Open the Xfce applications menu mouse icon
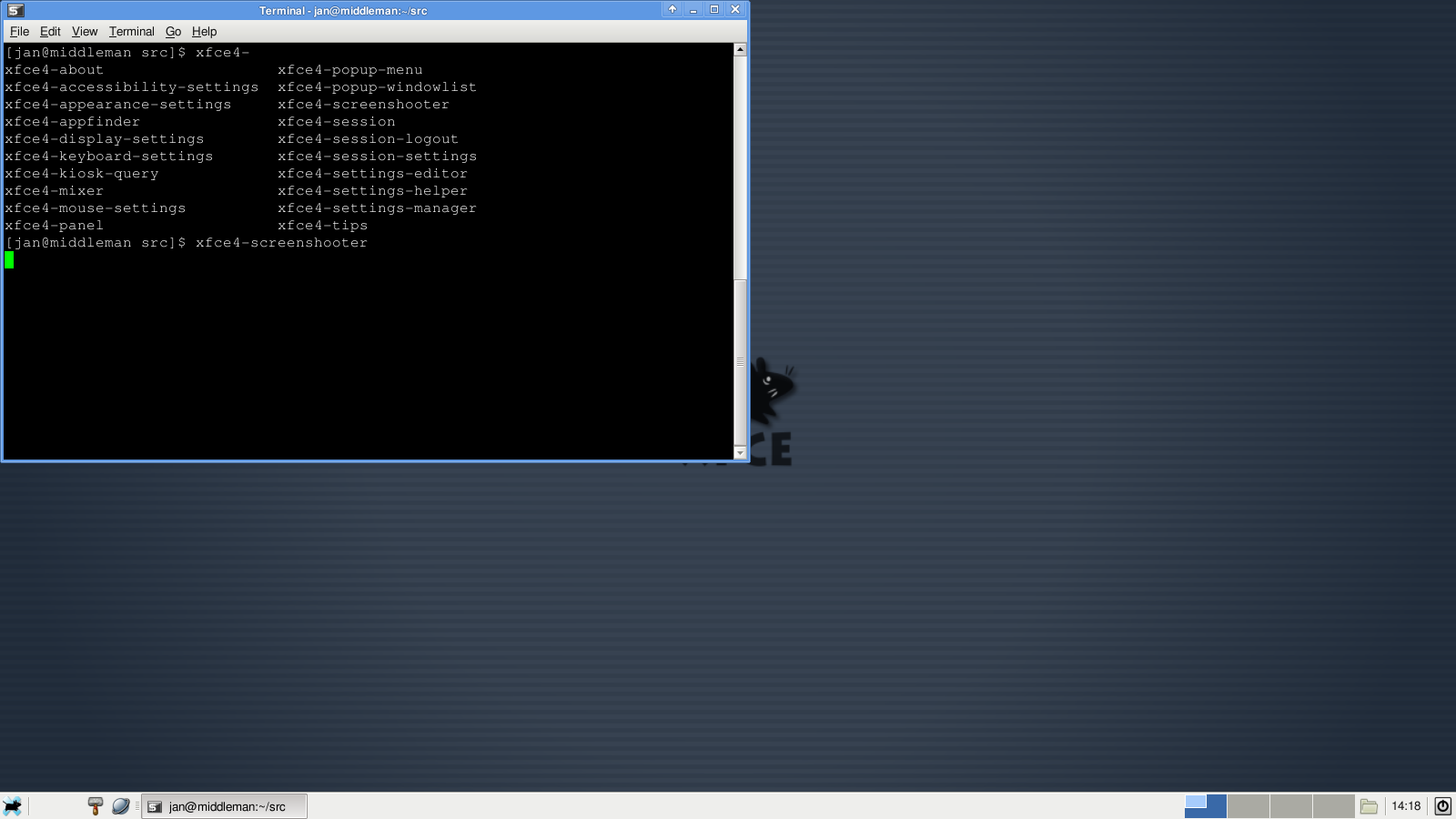The height and width of the screenshot is (819, 1456). [13, 806]
